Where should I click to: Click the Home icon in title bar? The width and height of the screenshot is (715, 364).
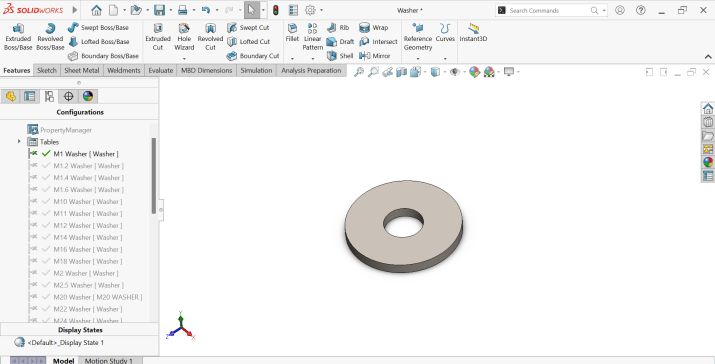96,10
